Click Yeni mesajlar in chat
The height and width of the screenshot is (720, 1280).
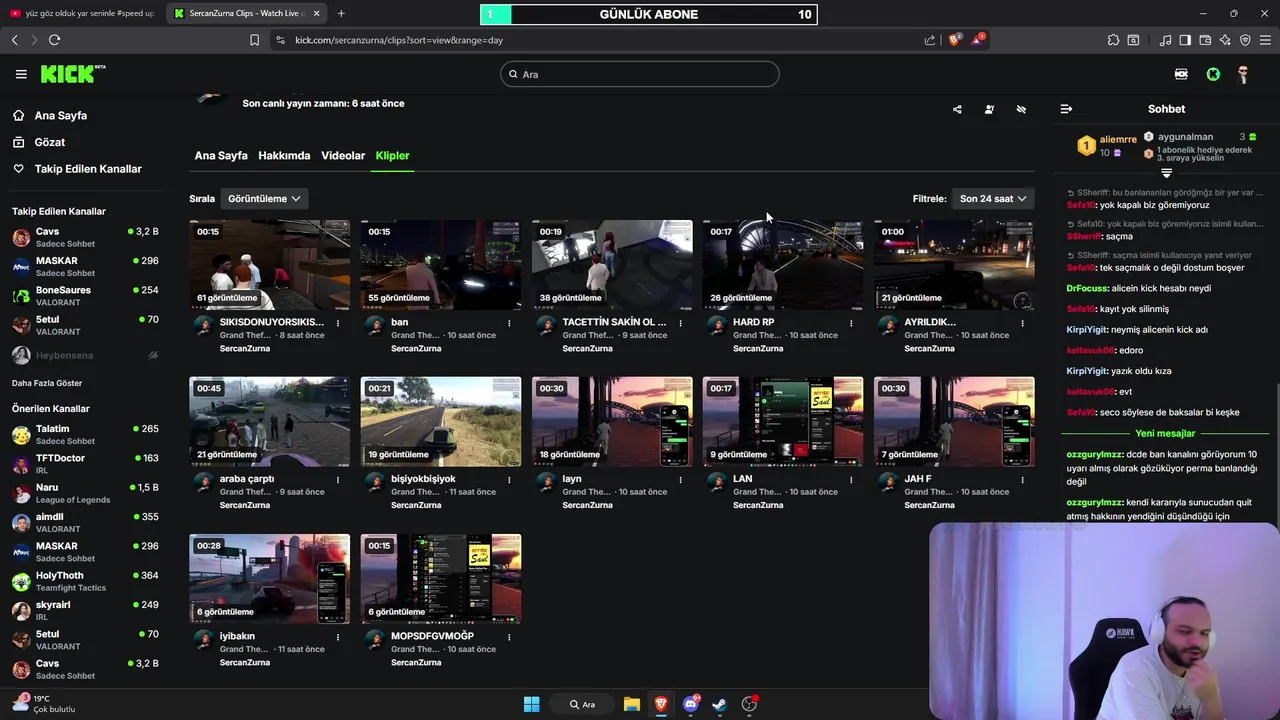click(1165, 434)
